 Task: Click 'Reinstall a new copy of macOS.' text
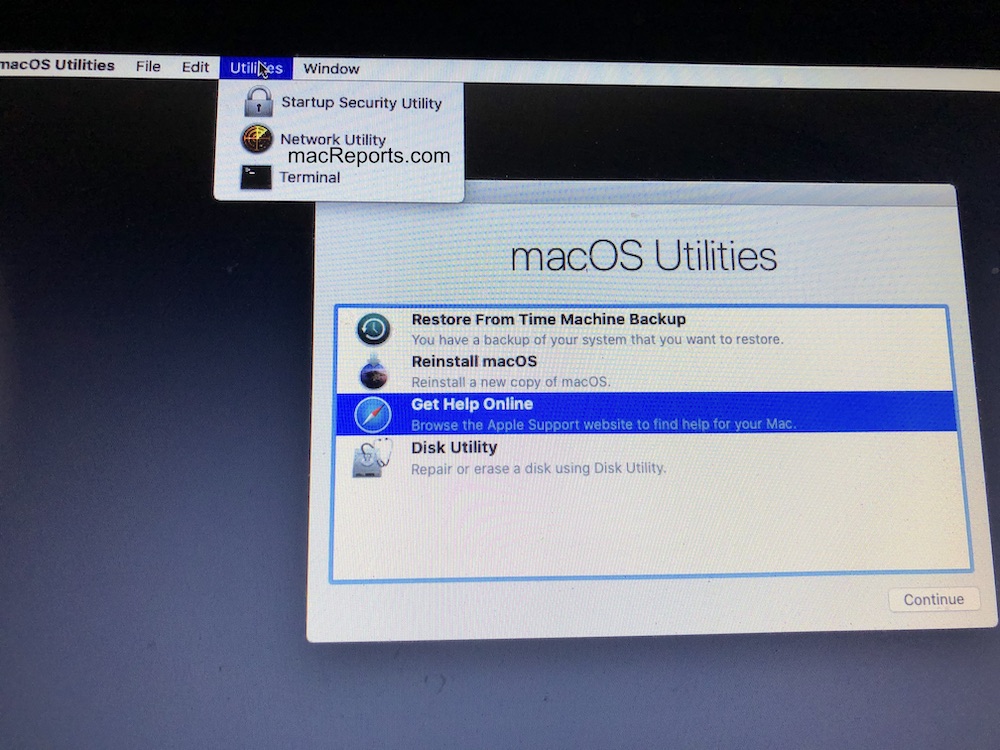tap(511, 382)
